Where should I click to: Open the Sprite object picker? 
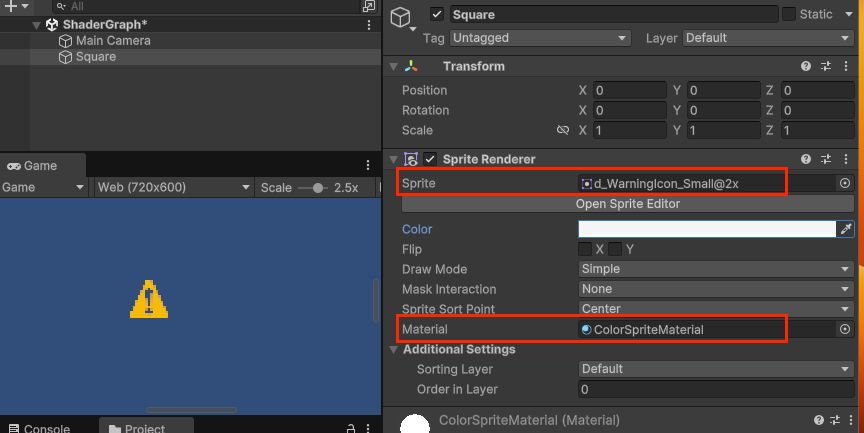tap(845, 183)
